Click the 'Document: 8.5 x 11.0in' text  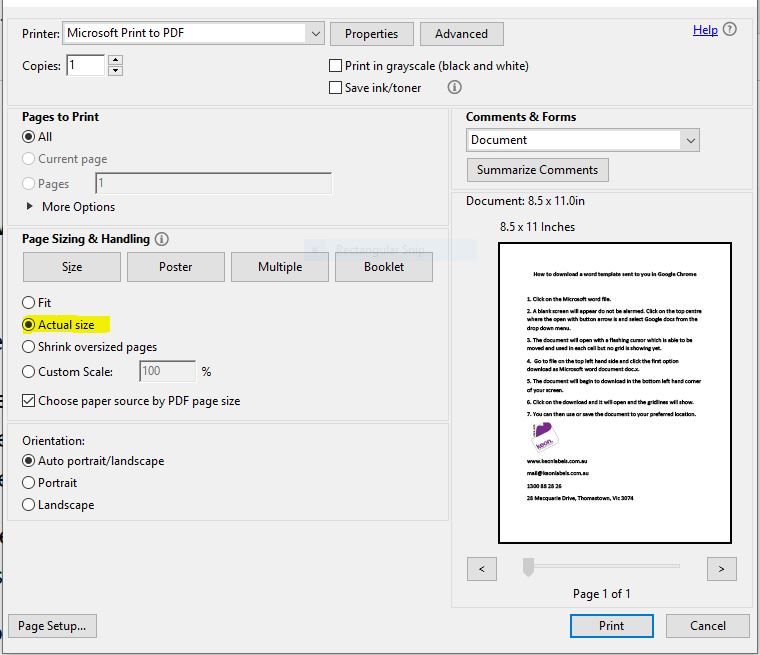tap(525, 201)
